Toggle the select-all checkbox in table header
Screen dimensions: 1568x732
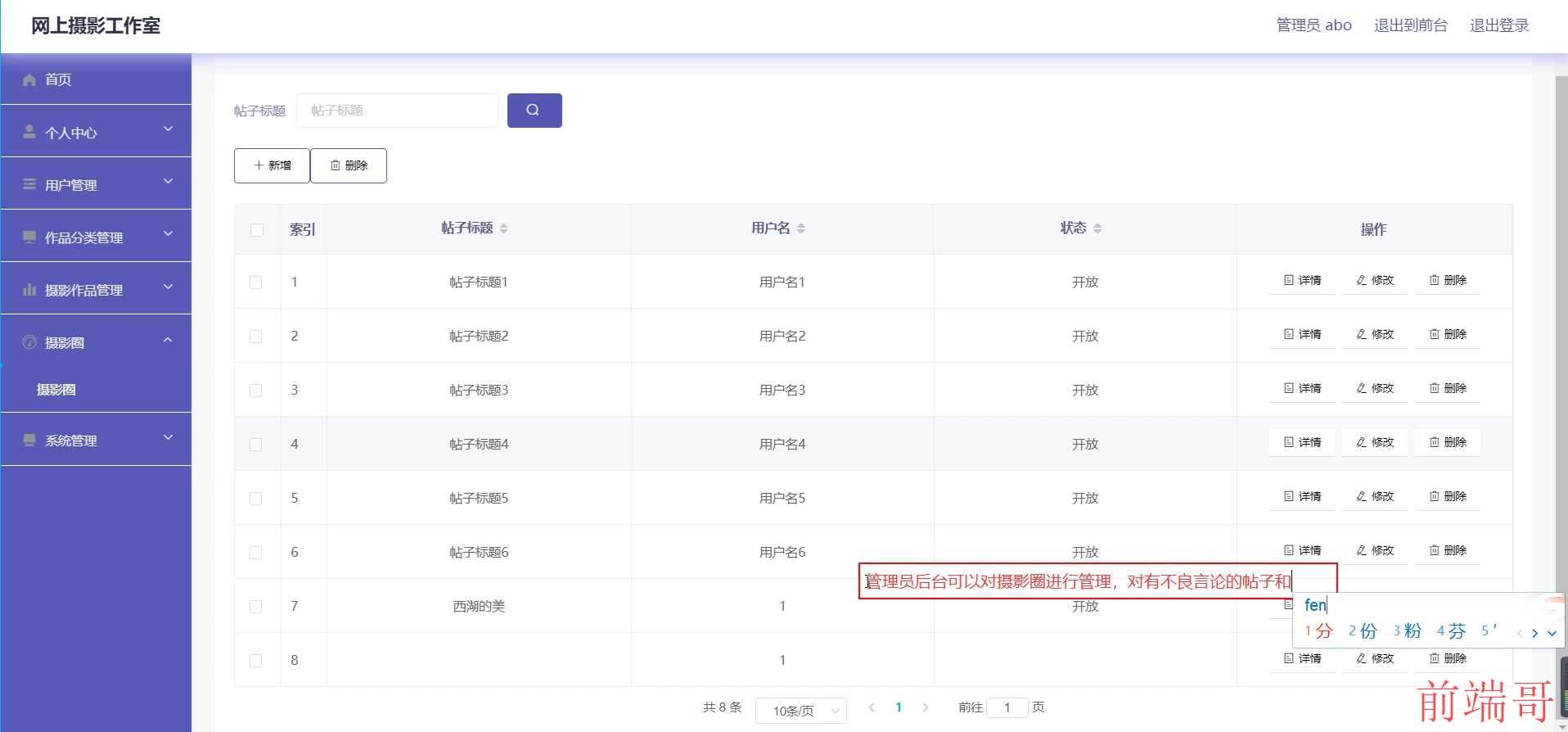[x=257, y=230]
